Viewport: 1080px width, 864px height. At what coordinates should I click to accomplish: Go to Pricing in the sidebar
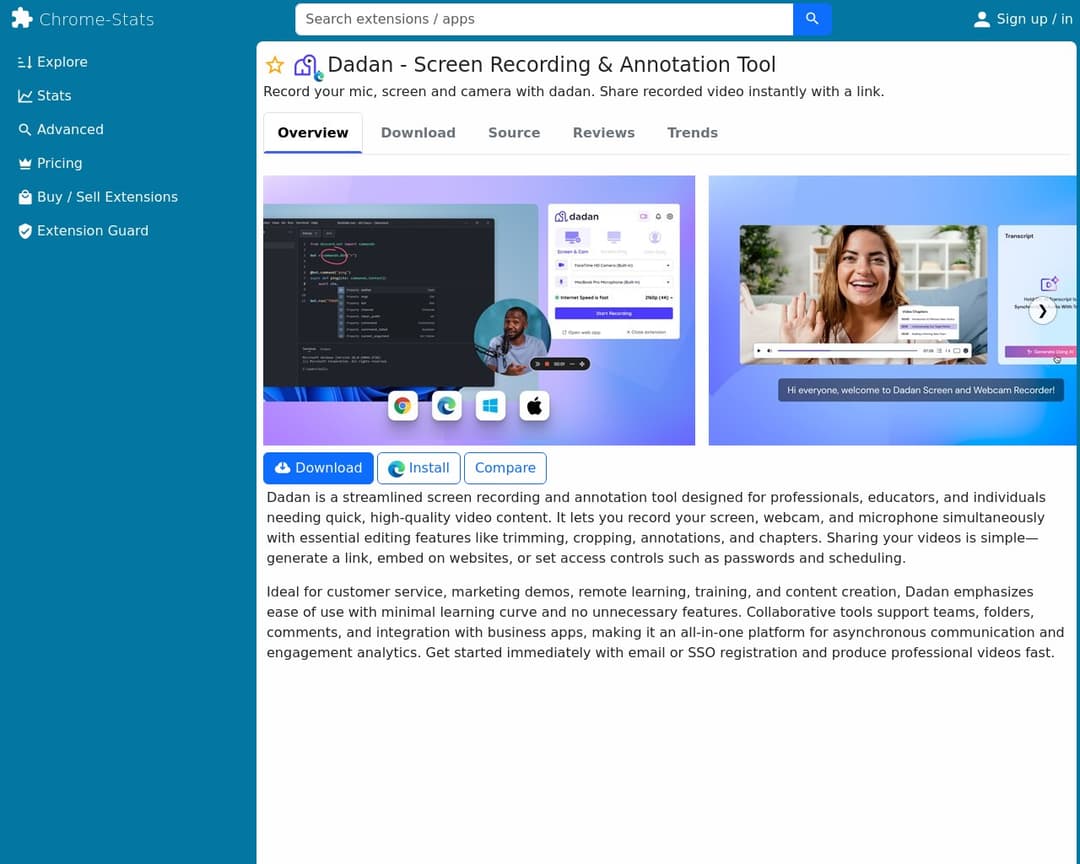pos(50,163)
